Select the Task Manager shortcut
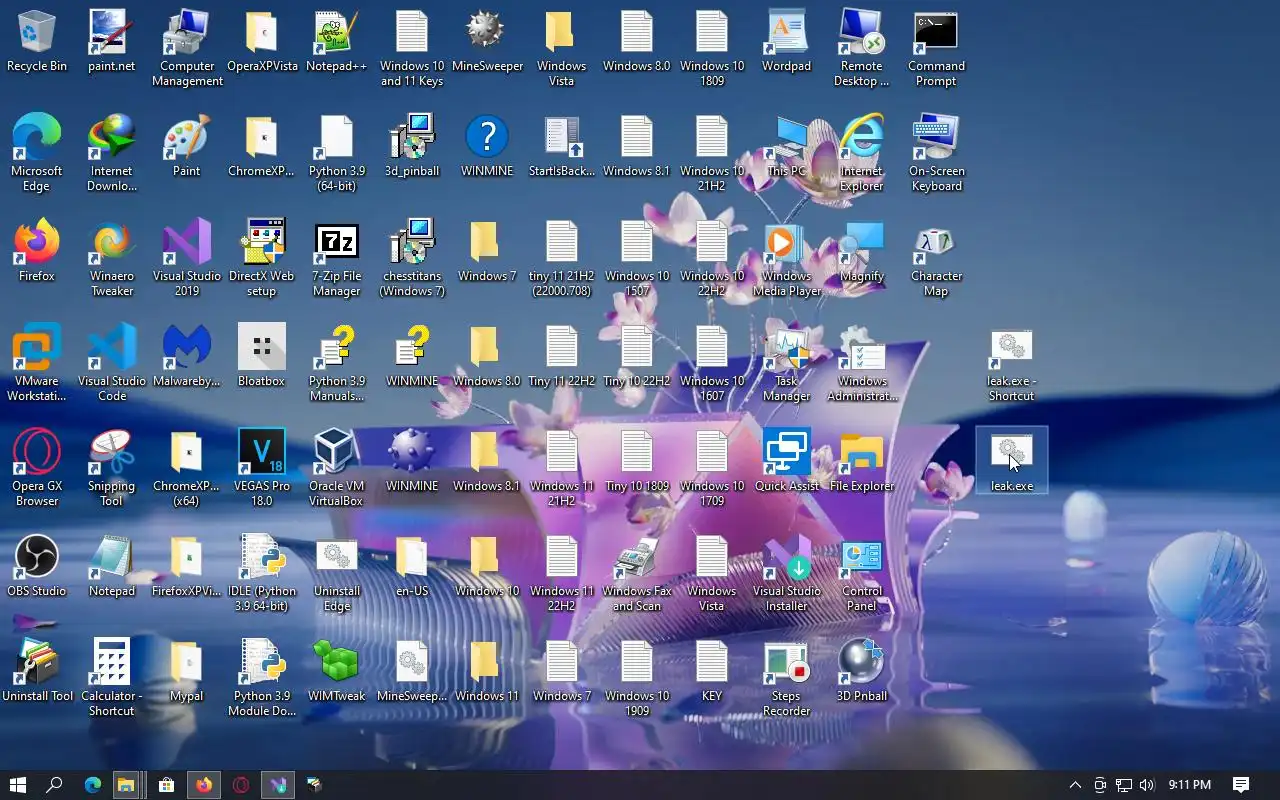This screenshot has width=1280, height=800. click(787, 364)
